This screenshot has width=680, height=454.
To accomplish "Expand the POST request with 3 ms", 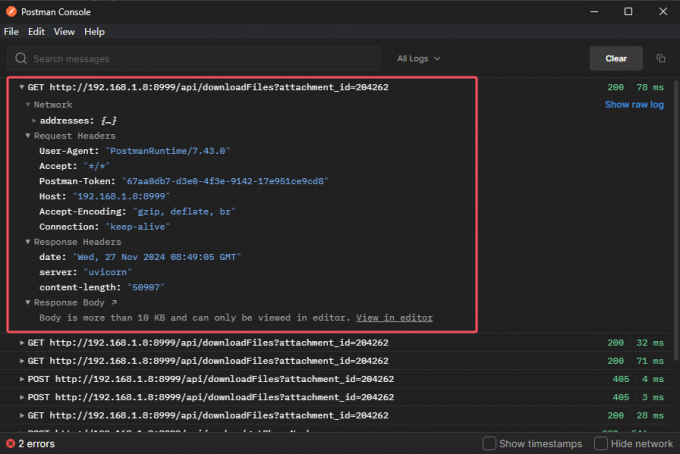I will point(22,397).
